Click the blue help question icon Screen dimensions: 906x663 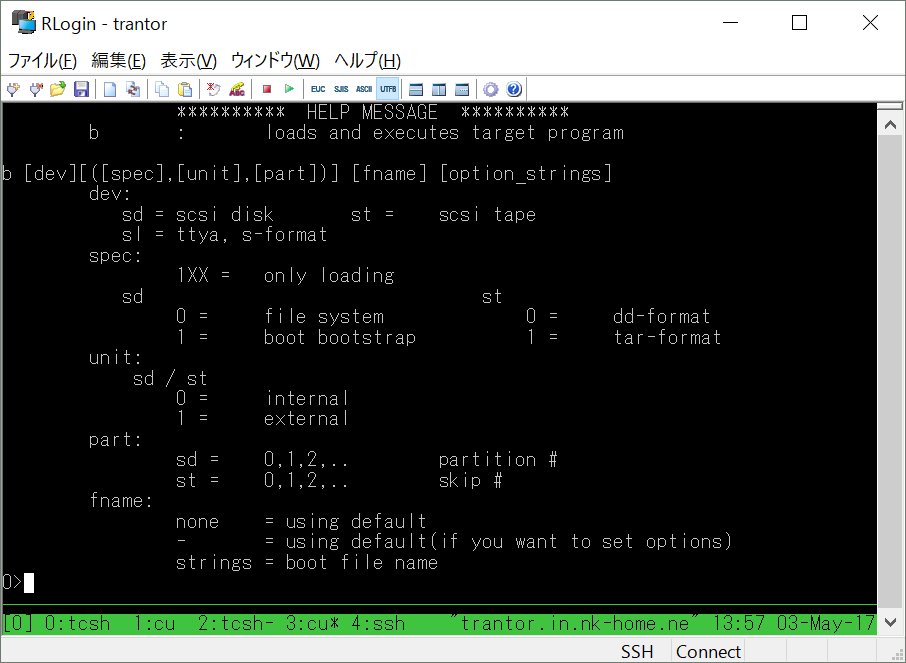[514, 89]
